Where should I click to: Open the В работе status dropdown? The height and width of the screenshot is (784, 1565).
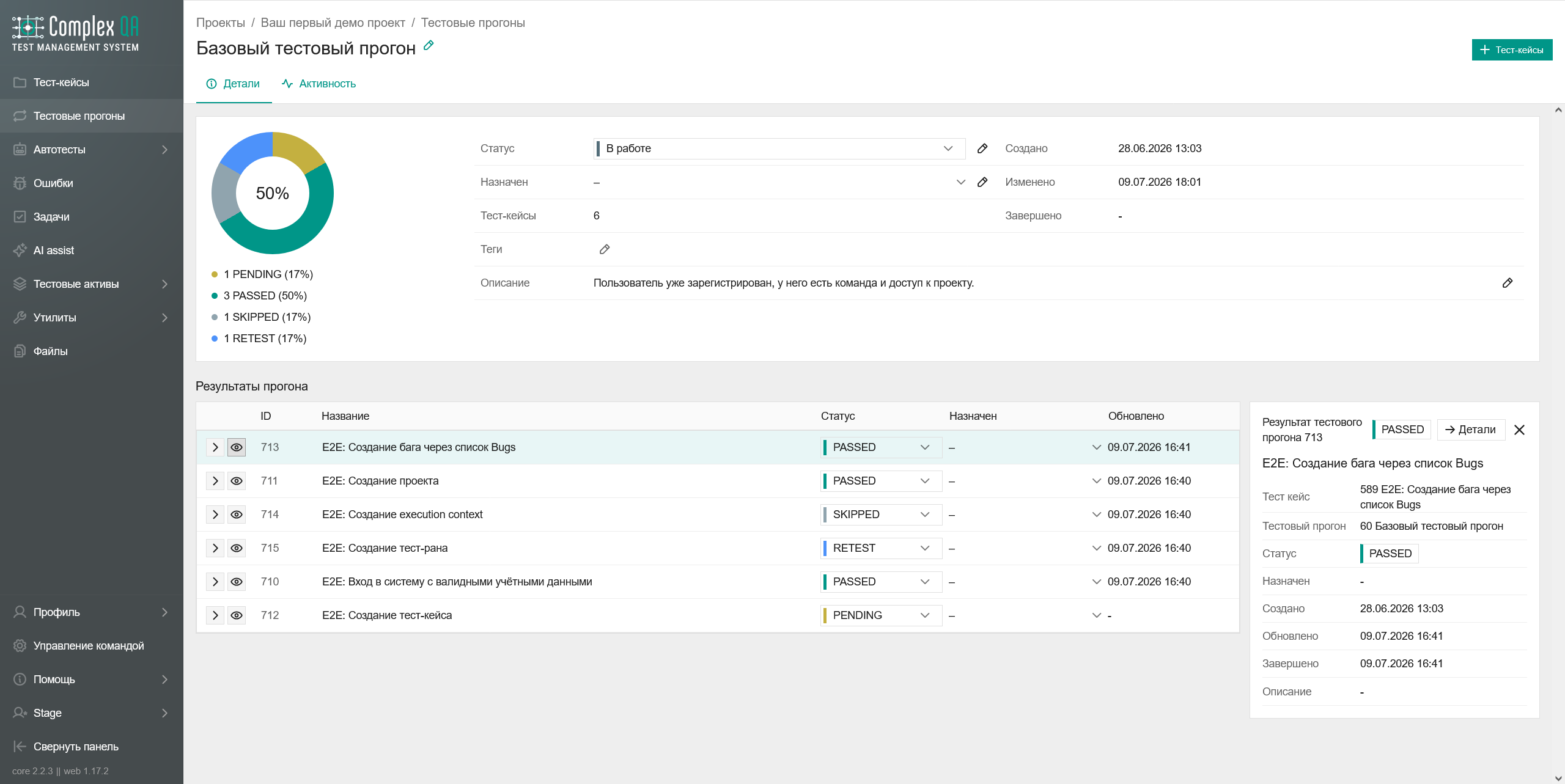[779, 148]
